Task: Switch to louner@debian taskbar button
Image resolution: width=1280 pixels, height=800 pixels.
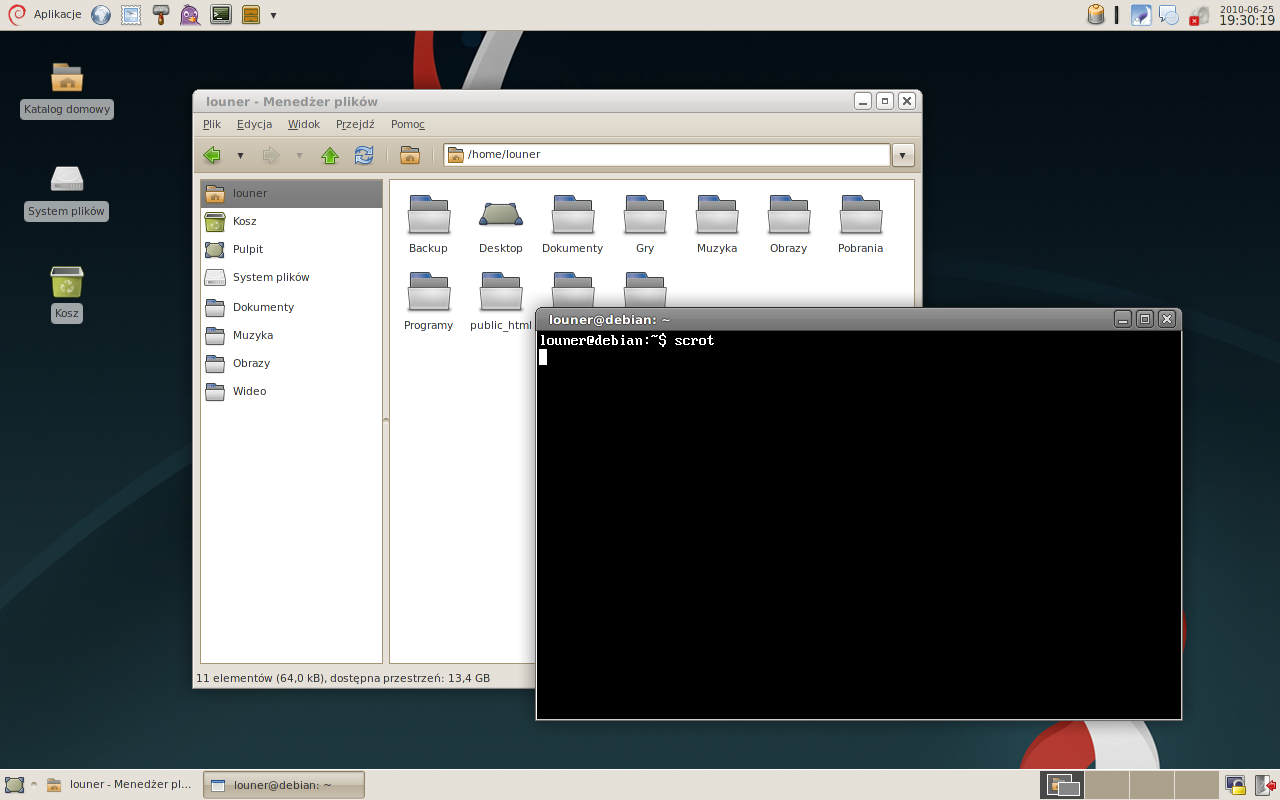Action: (x=284, y=785)
